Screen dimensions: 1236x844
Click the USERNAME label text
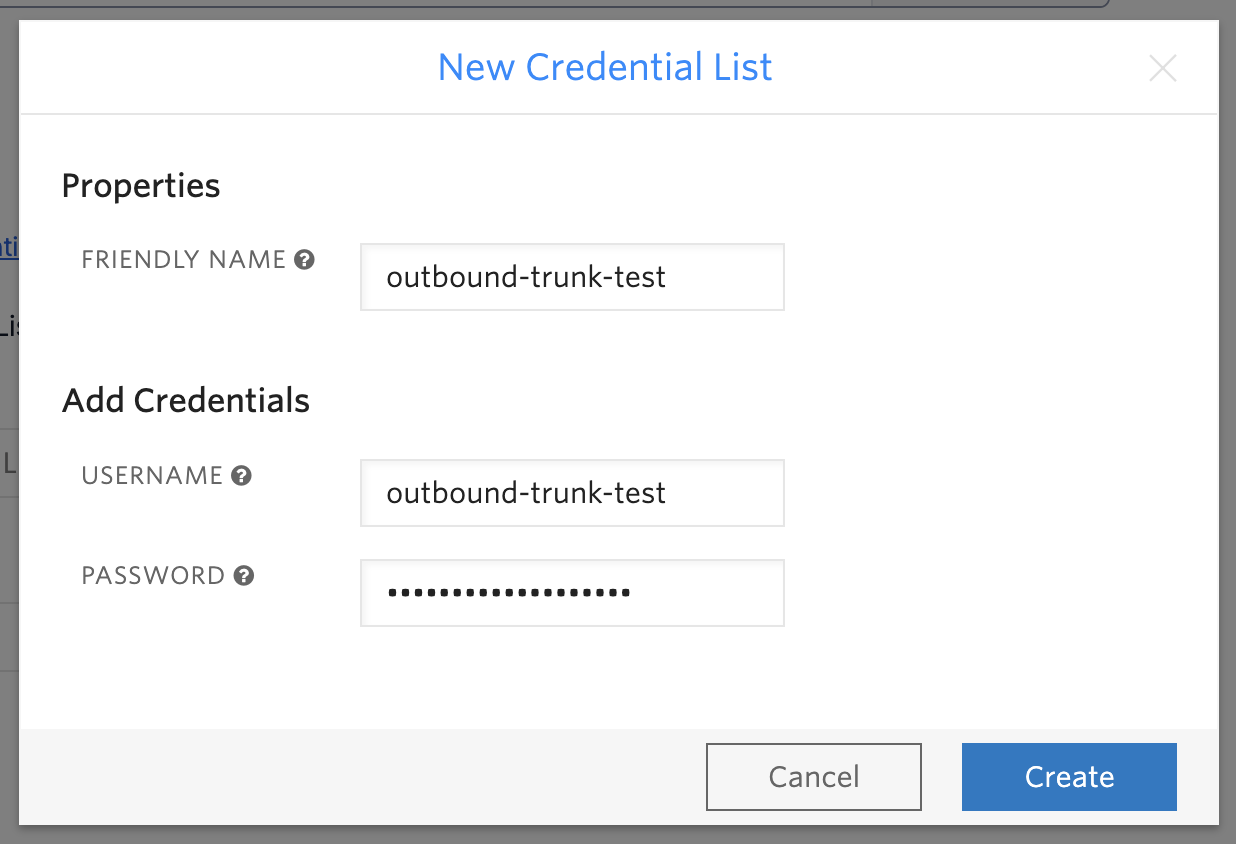pyautogui.click(x=152, y=476)
